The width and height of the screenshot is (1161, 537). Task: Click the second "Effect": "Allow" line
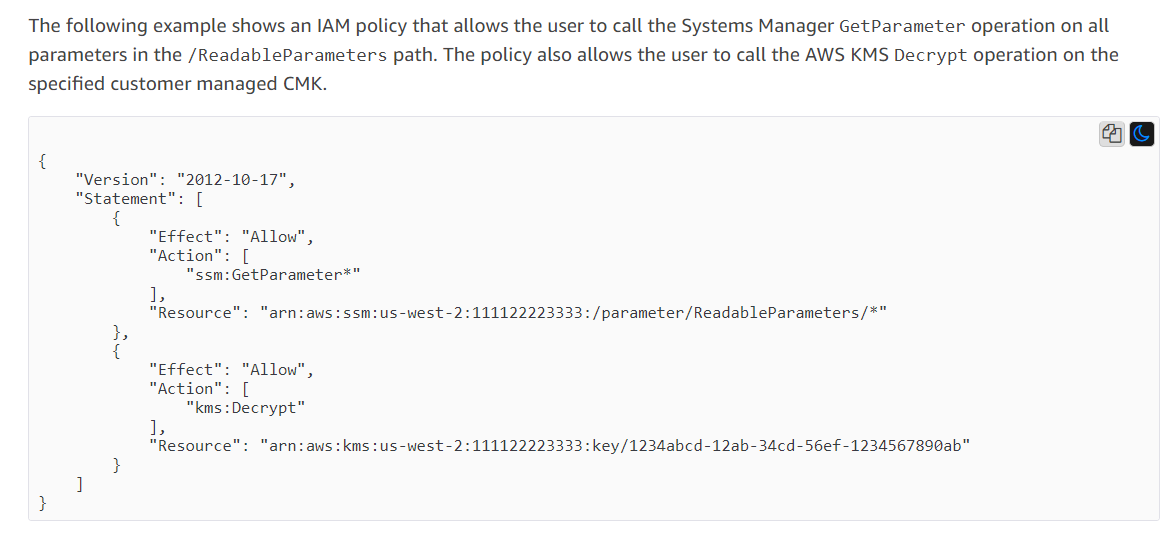231,370
